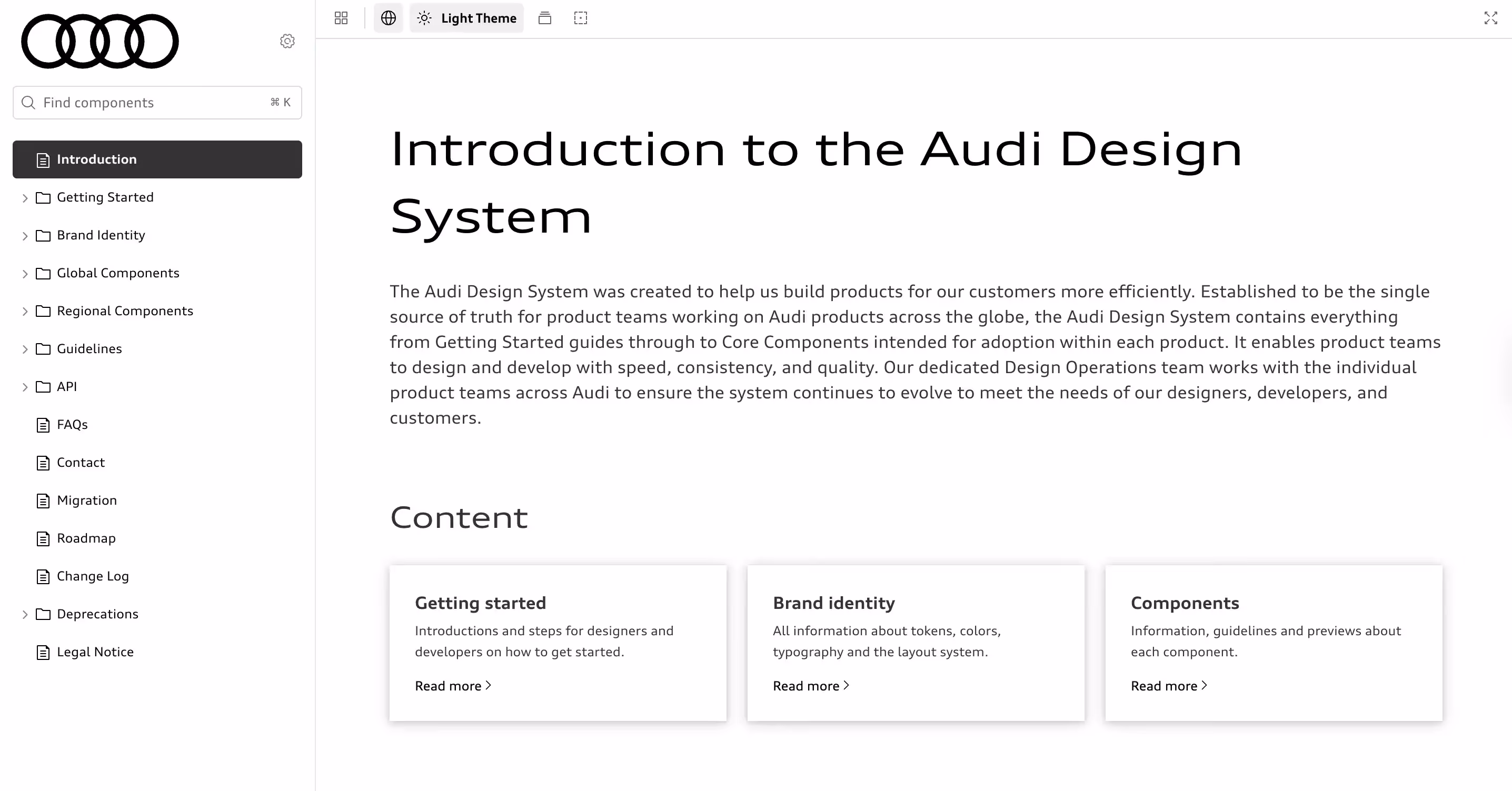1512x791 pixels.
Task: Expand the Brand Identity folder chevron
Action: [25, 236]
